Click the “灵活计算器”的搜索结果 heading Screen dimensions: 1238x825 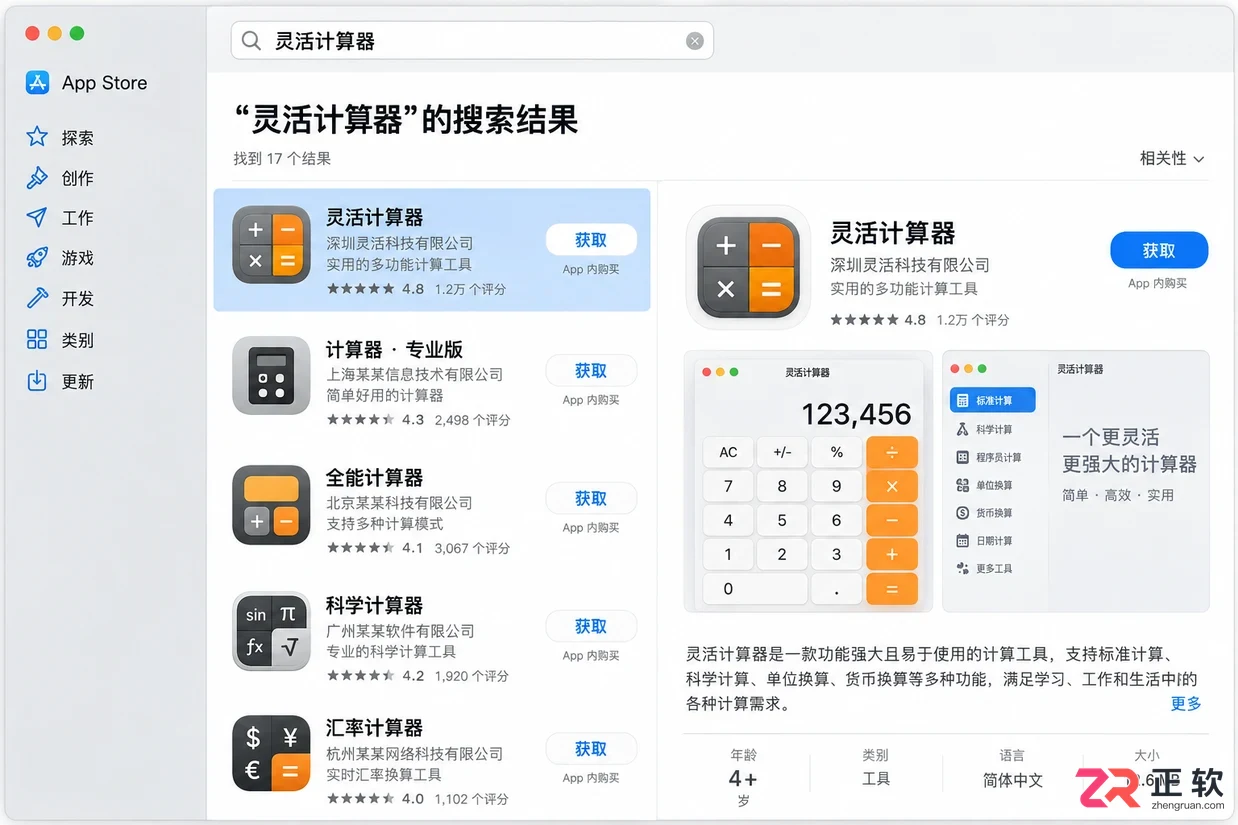pos(406,120)
